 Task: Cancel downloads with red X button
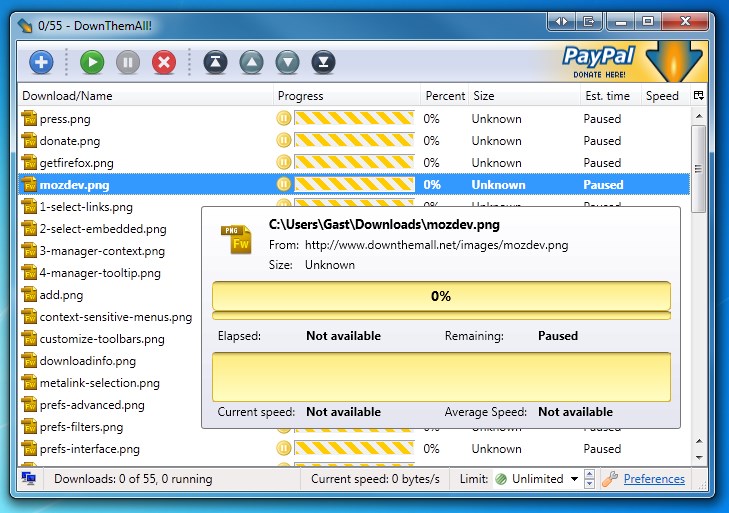(x=164, y=62)
